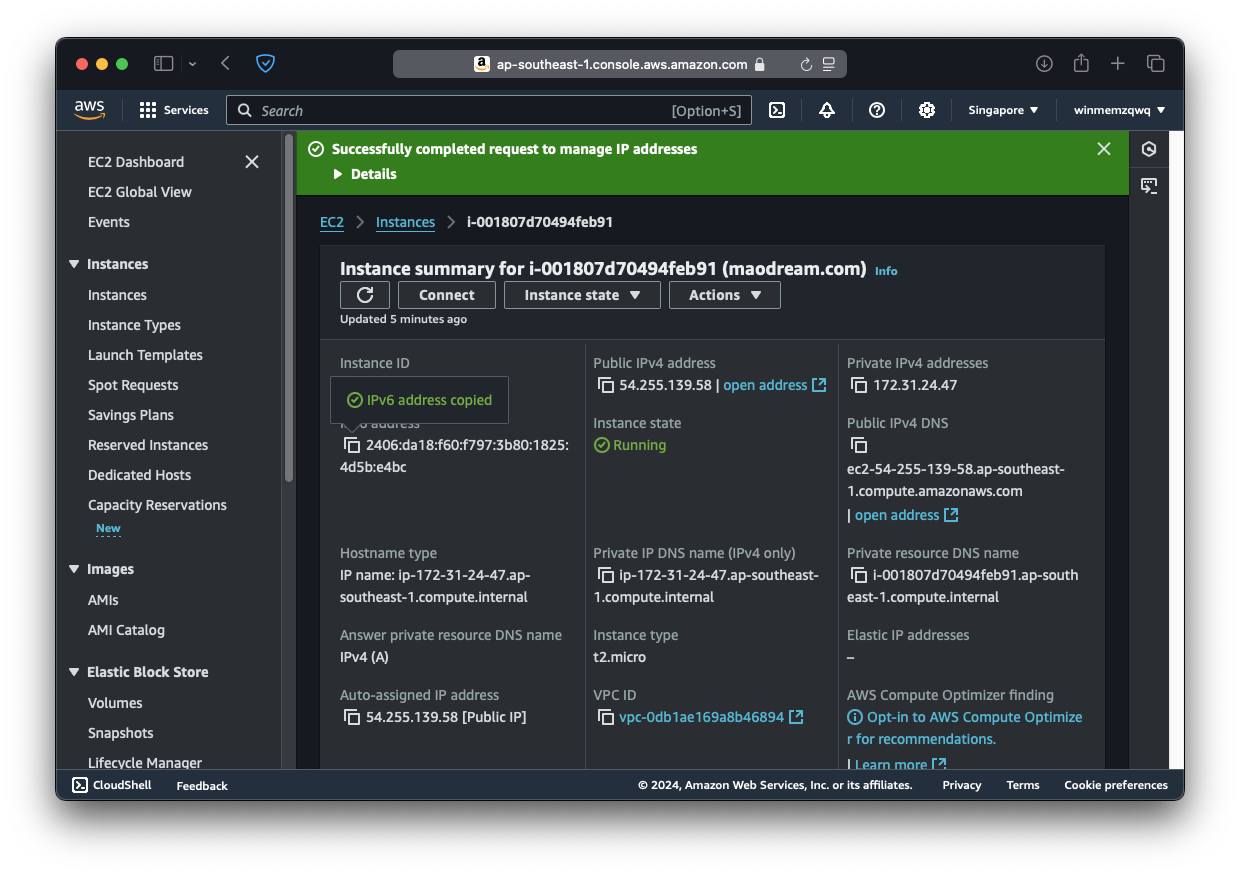Viewport: 1240px width, 874px height.
Task: Follow the EC2 breadcrumb link
Action: pyautogui.click(x=332, y=222)
